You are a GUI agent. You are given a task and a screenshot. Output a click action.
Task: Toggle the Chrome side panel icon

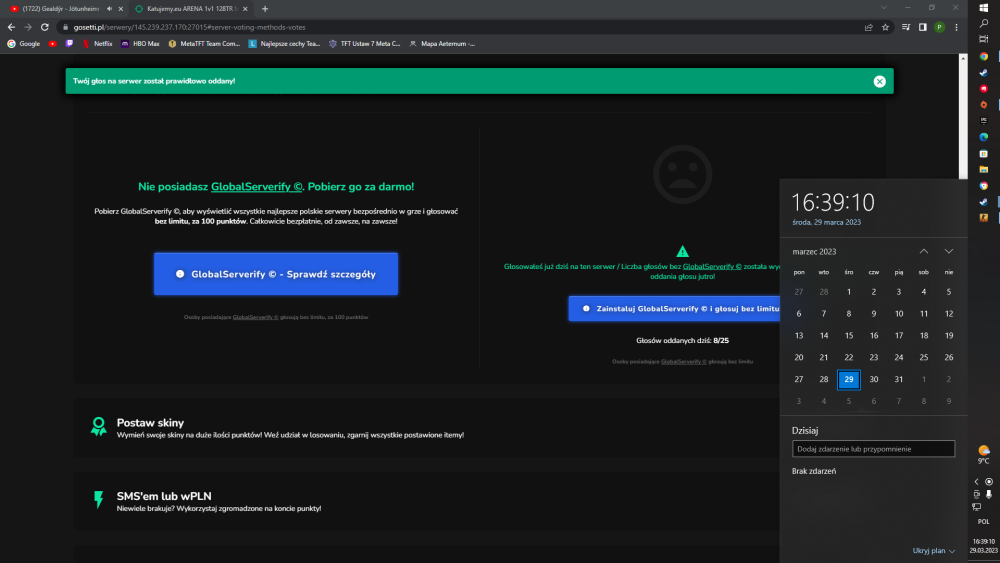pyautogui.click(x=922, y=27)
